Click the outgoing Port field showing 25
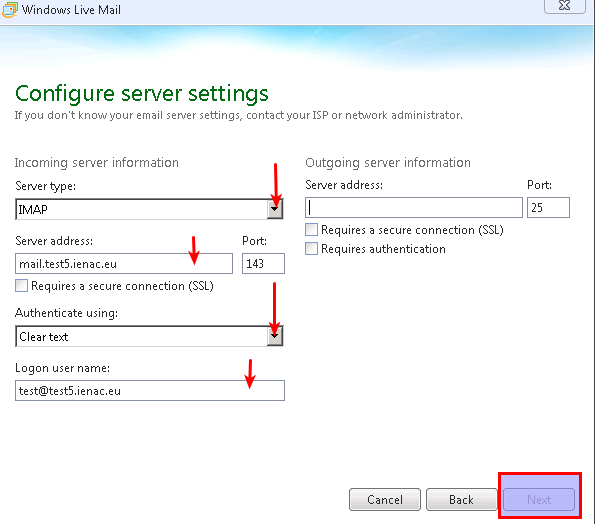The width and height of the screenshot is (595, 524). pos(548,208)
